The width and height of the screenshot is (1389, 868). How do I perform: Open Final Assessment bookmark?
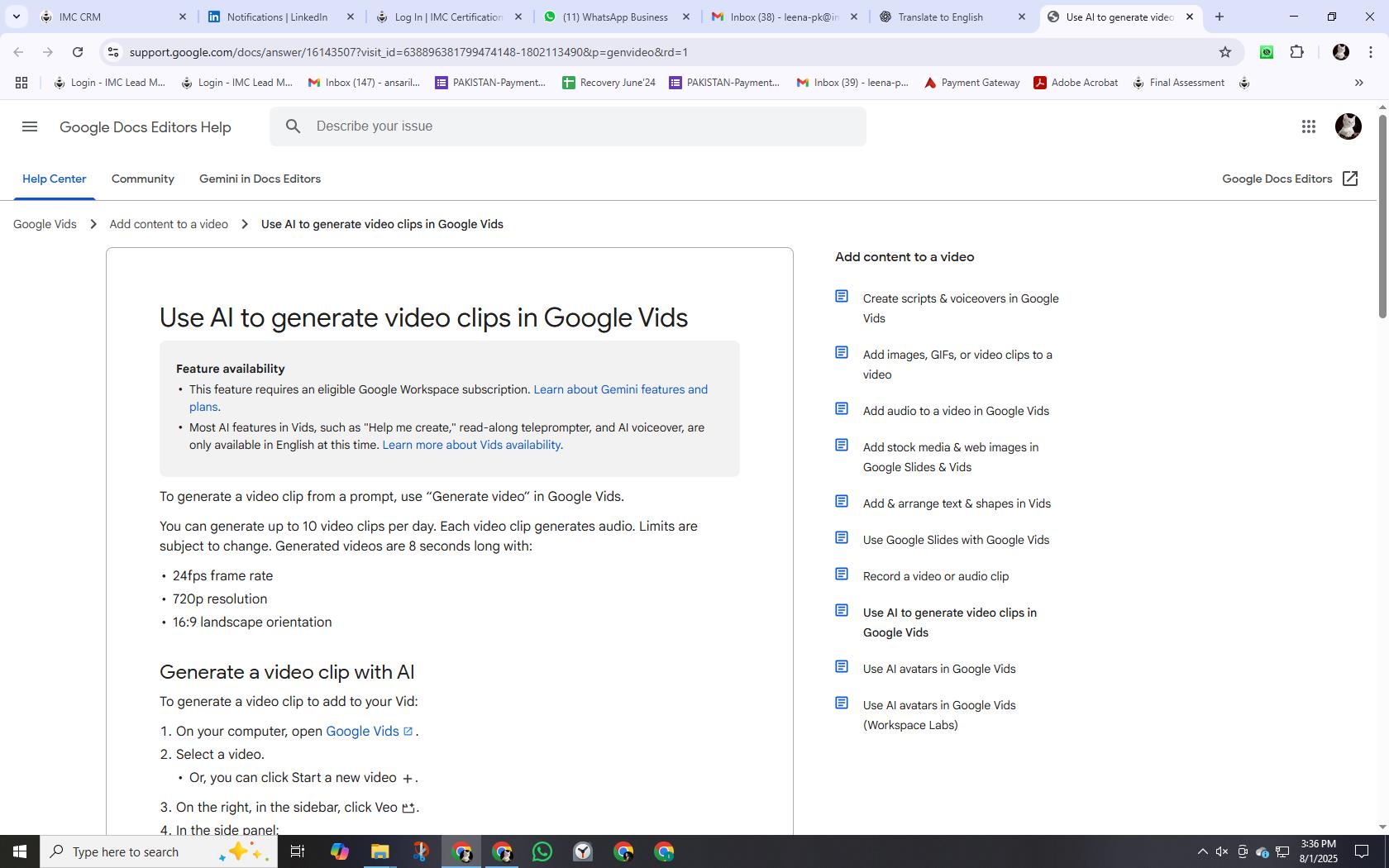tap(1178, 83)
